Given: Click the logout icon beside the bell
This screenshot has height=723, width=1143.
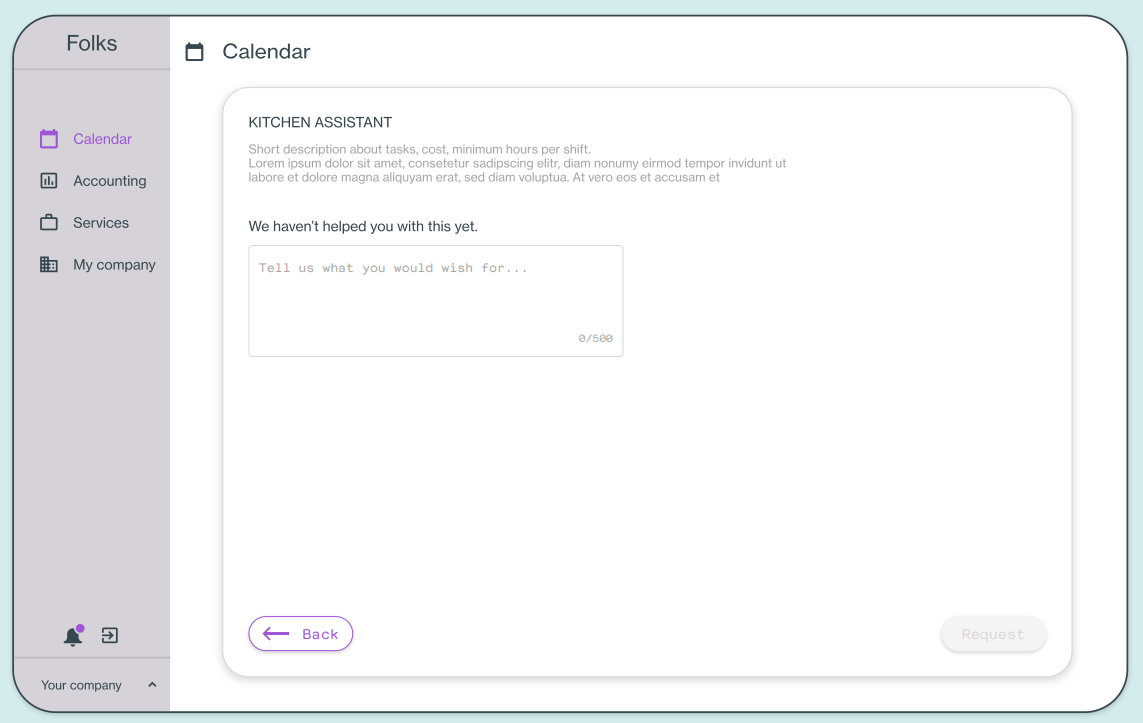Looking at the screenshot, I should [x=110, y=636].
